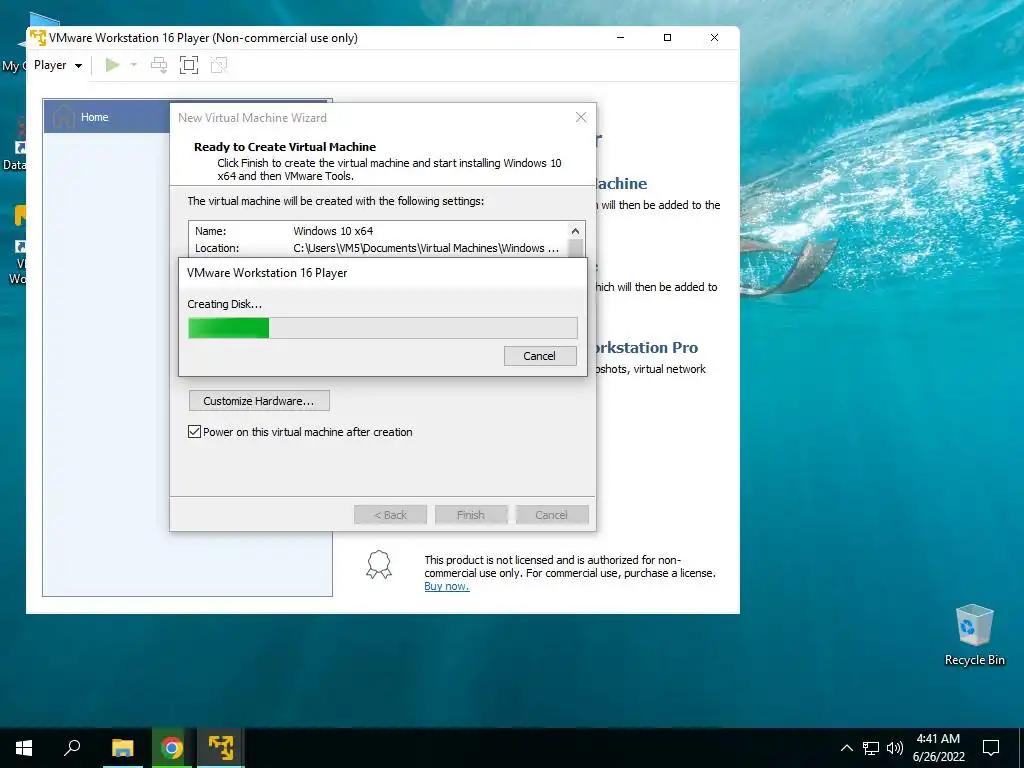Cancel the Creating Disk progress dialog

(x=540, y=356)
